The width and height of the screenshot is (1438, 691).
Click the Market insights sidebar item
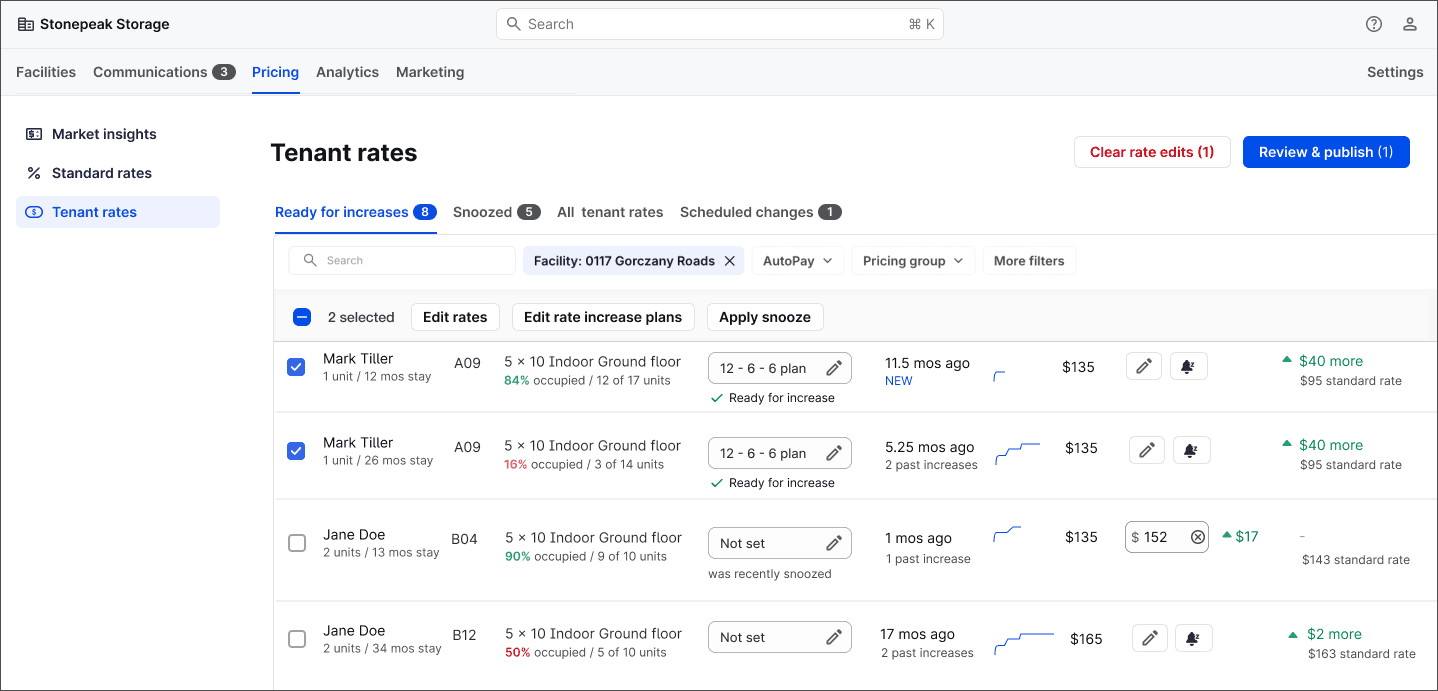point(104,134)
